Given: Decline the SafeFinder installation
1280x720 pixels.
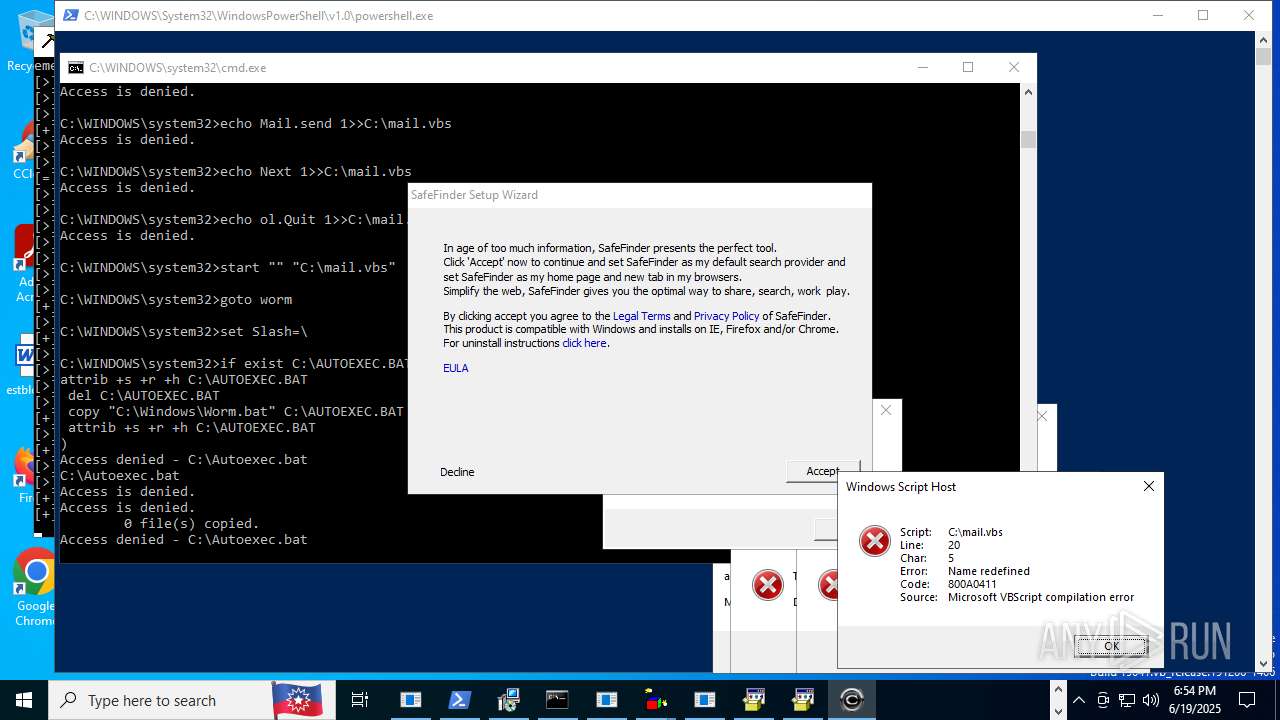Looking at the screenshot, I should (457, 472).
